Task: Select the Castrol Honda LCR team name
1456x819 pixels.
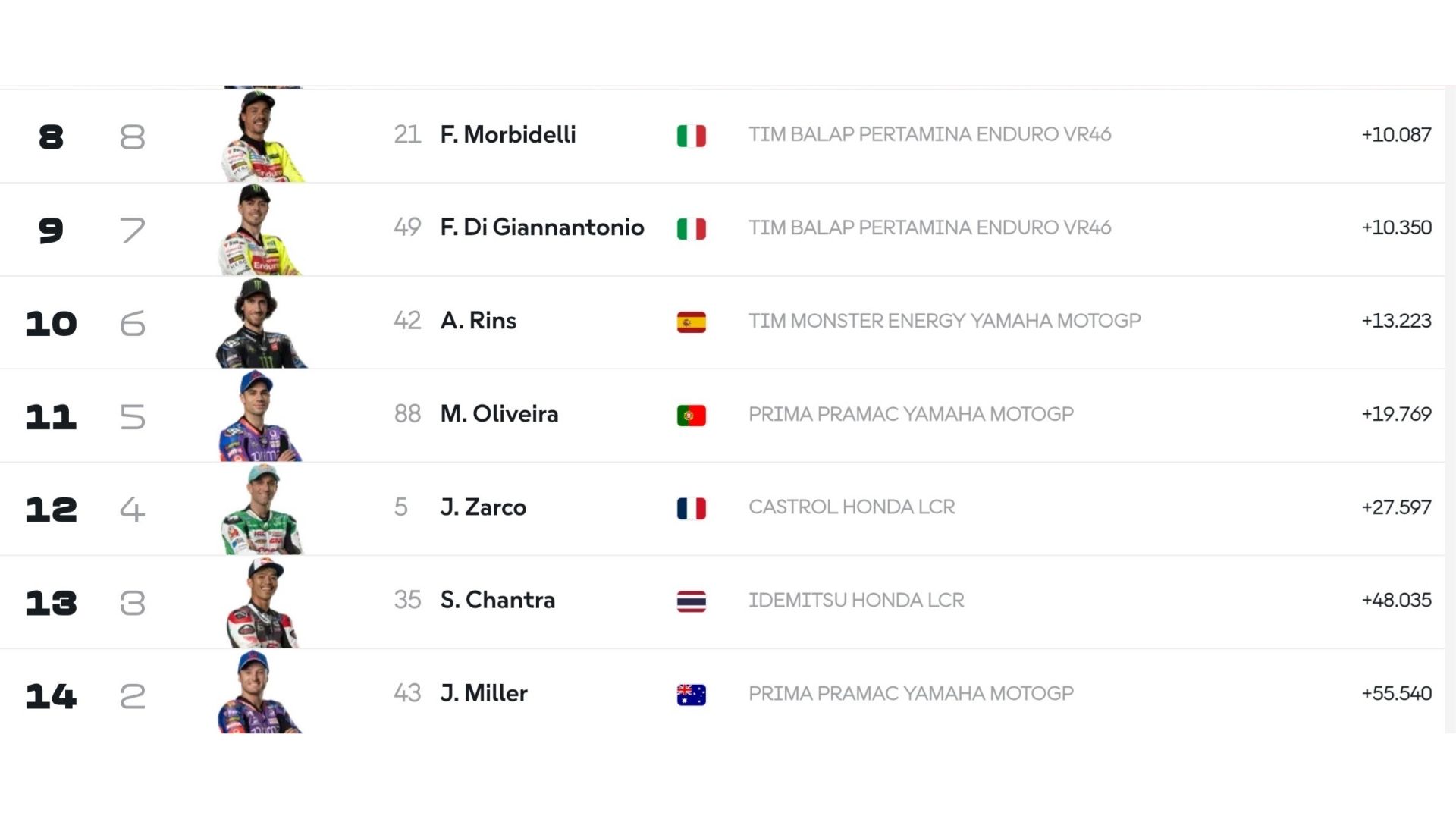Action: point(852,507)
